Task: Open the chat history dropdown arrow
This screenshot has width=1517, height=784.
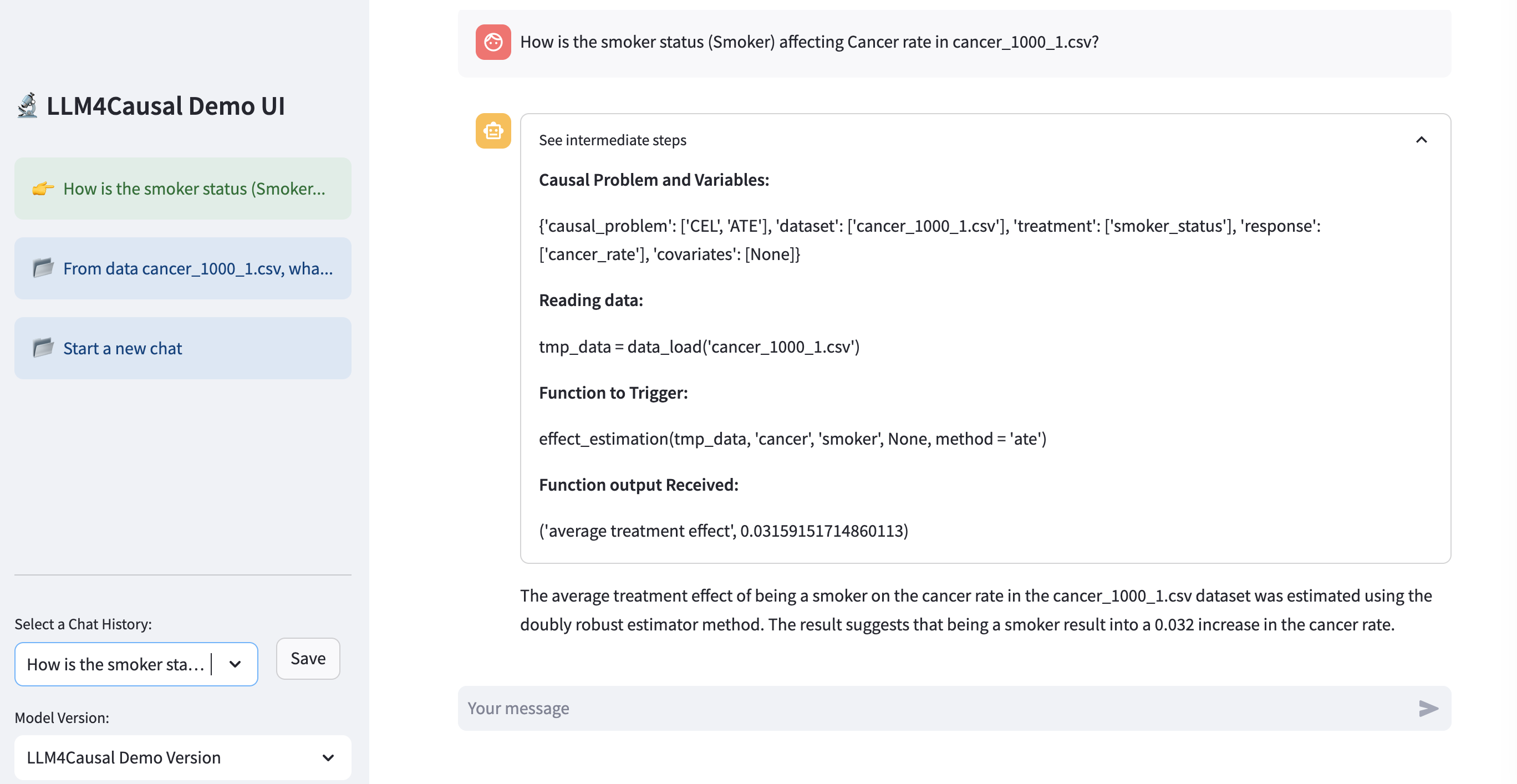Action: [x=235, y=664]
